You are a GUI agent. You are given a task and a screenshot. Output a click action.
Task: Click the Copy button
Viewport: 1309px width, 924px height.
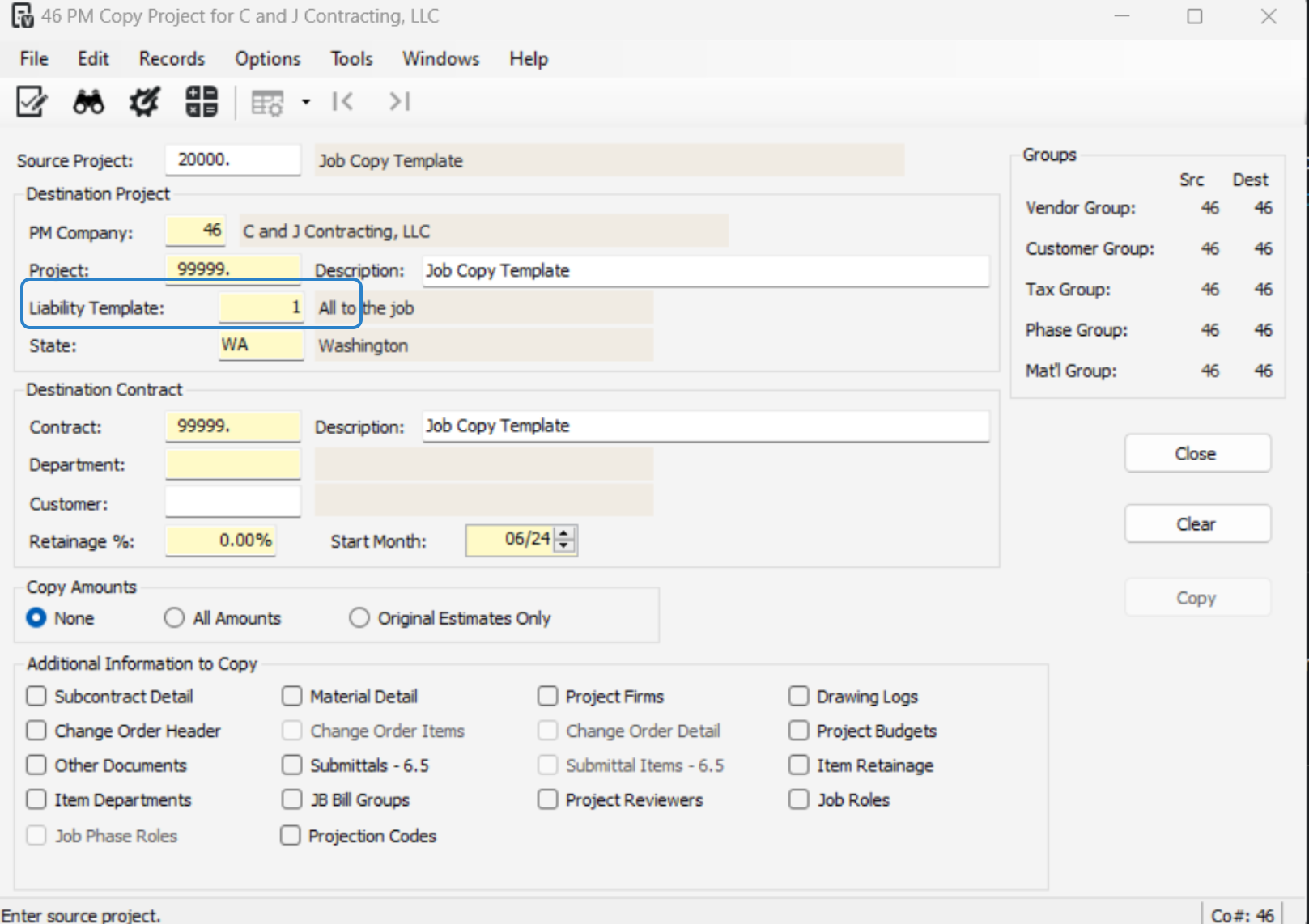tap(1197, 598)
